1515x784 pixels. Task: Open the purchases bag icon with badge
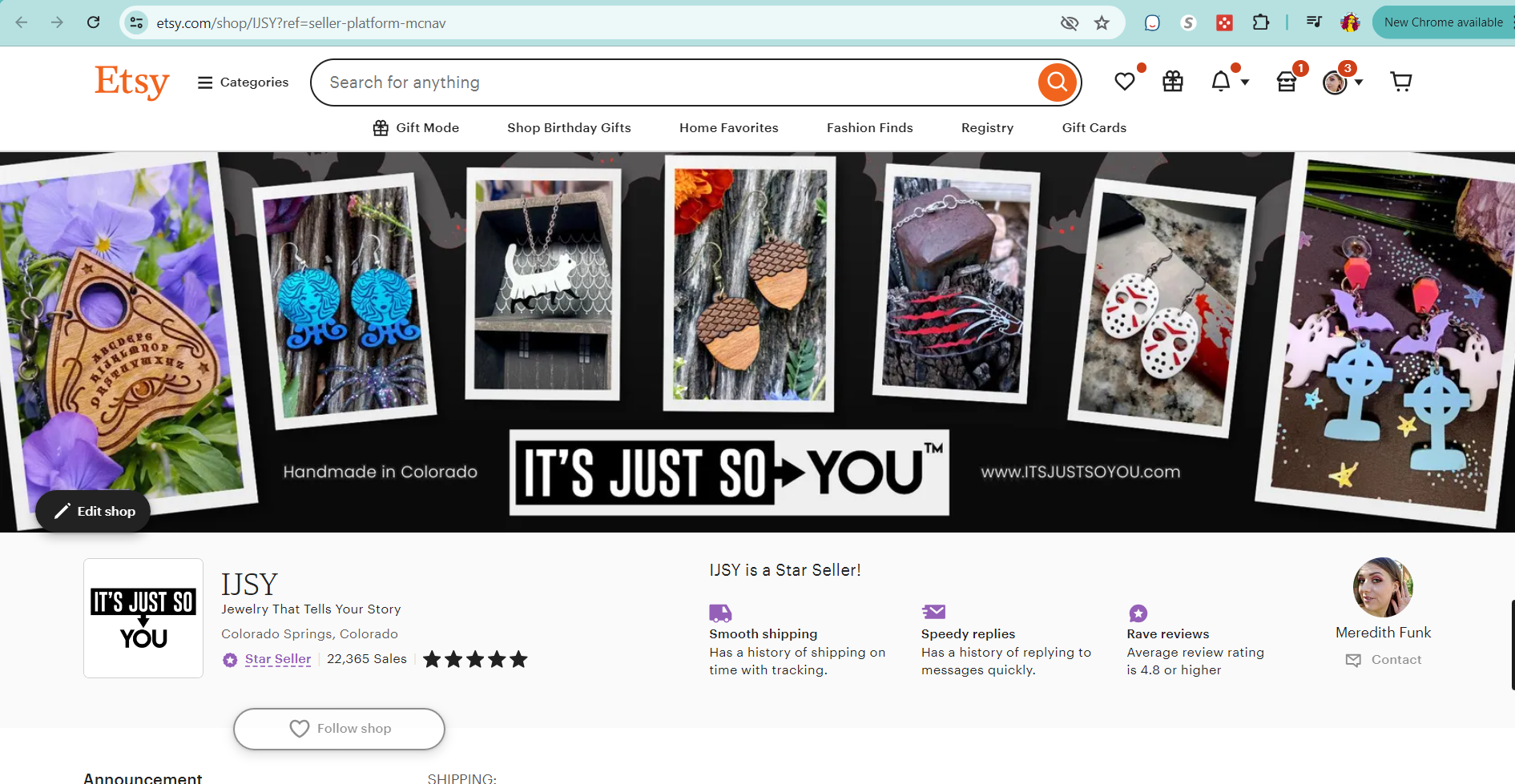1287,81
